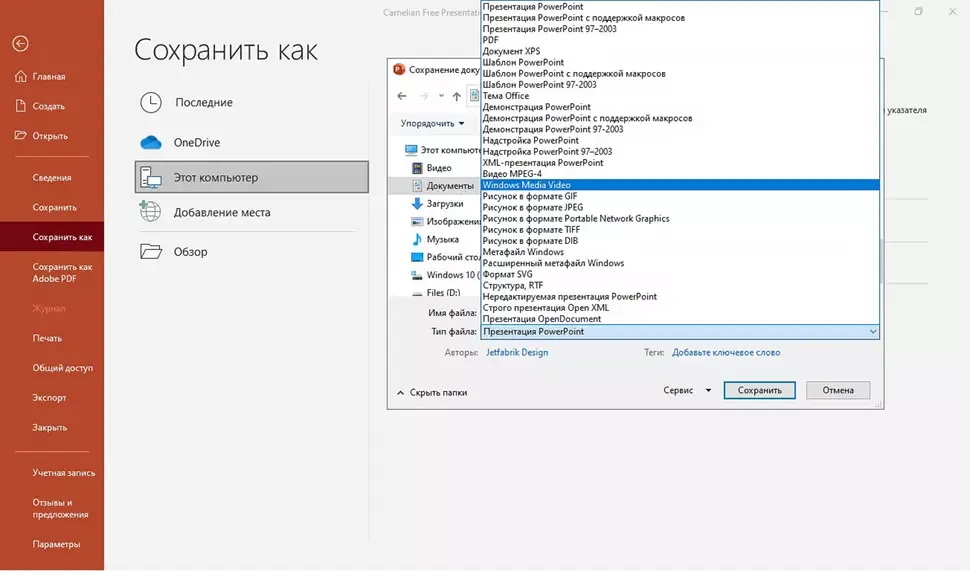This screenshot has height=571, width=970.
Task: Click the PowerPoint icon in dialog title
Action: click(399, 69)
